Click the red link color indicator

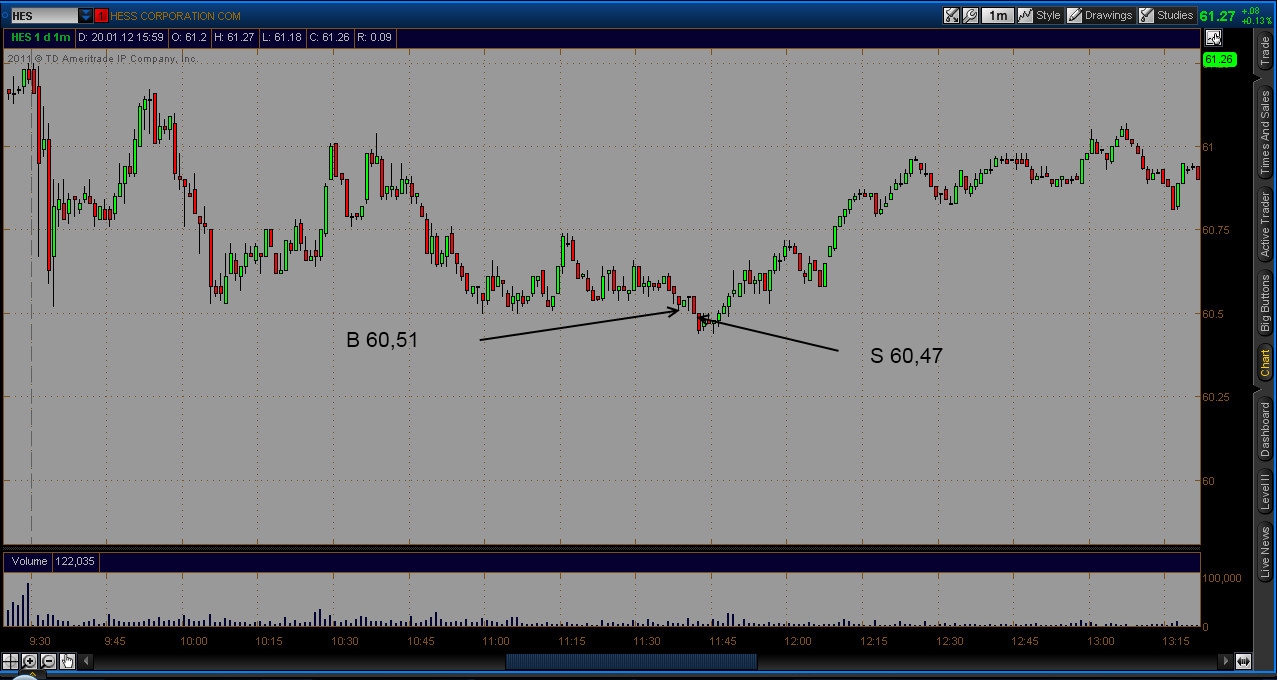[102, 16]
